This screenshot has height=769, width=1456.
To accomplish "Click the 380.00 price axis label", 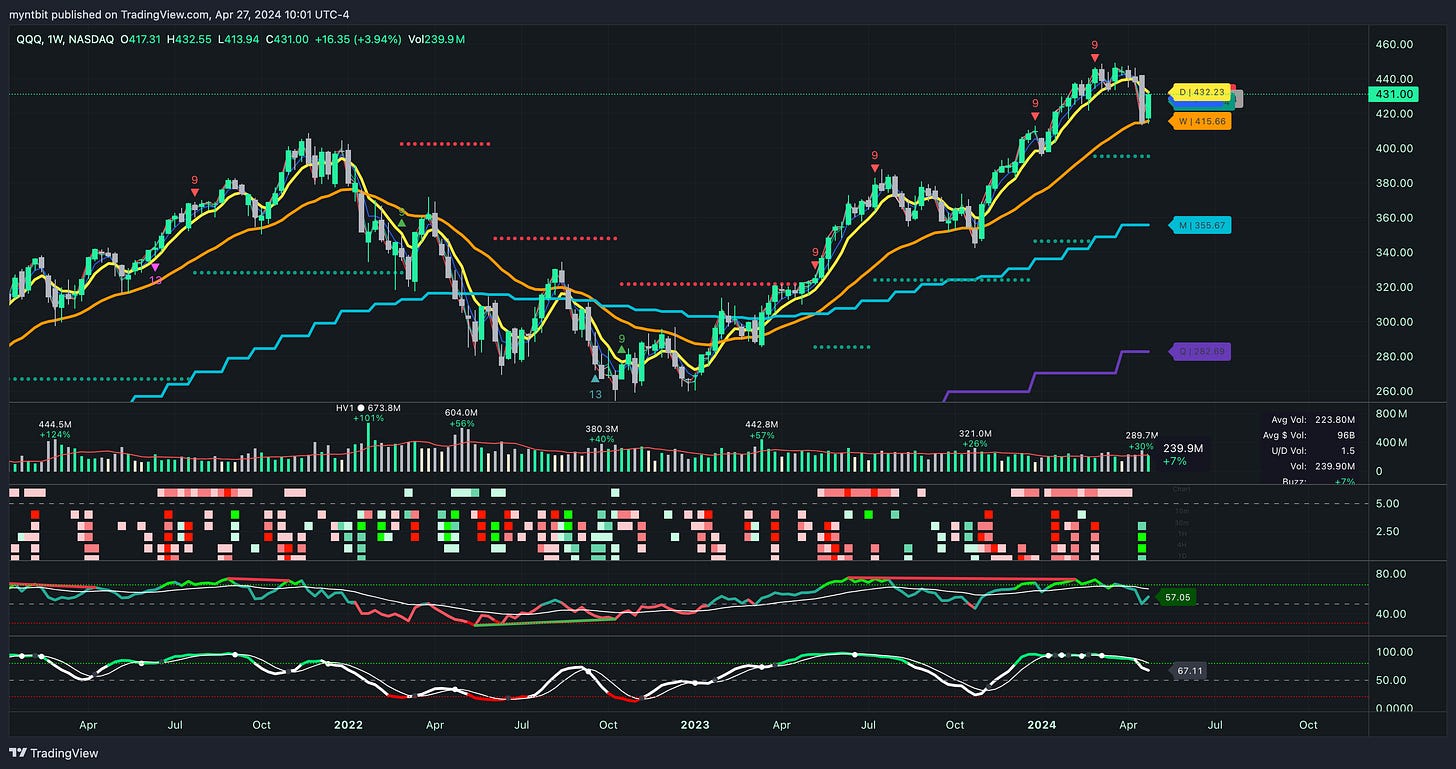I will pos(1393,183).
